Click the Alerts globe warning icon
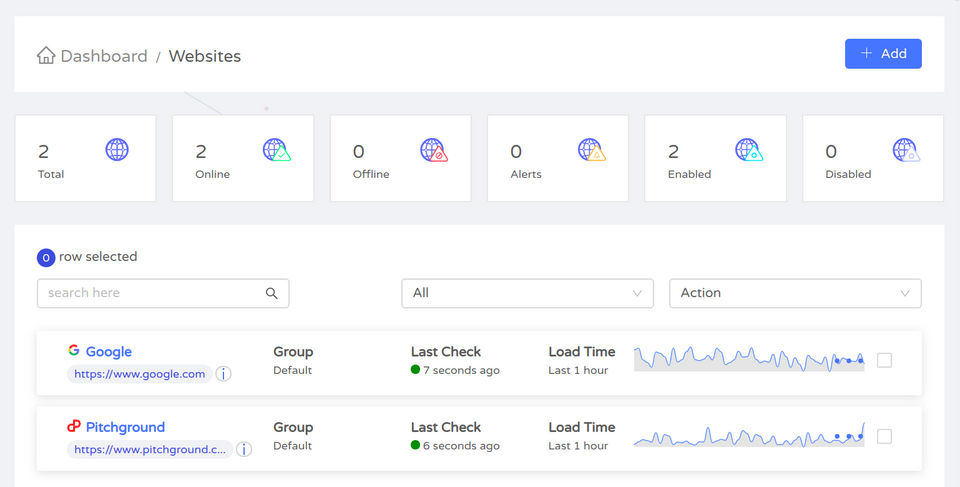This screenshot has width=960, height=487. 591,150
